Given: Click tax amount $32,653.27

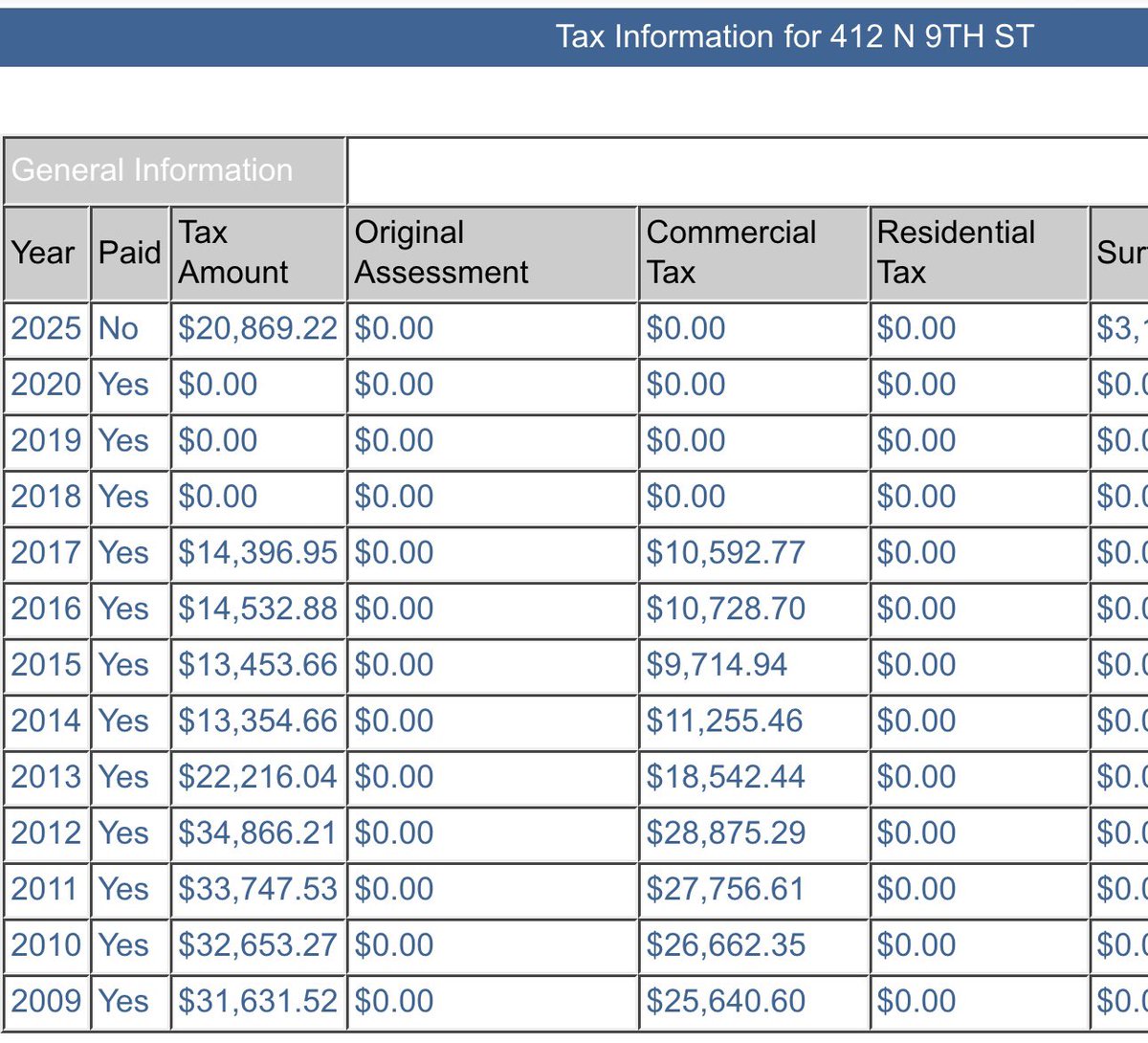Looking at the screenshot, I should [258, 944].
